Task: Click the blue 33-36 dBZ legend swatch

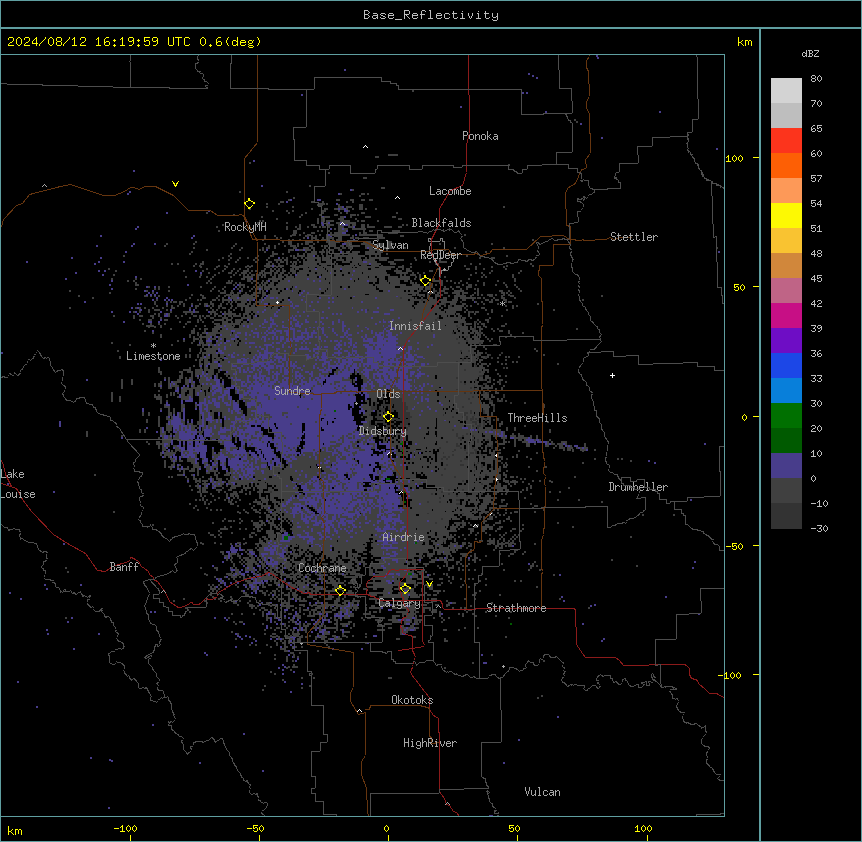Action: tap(786, 365)
